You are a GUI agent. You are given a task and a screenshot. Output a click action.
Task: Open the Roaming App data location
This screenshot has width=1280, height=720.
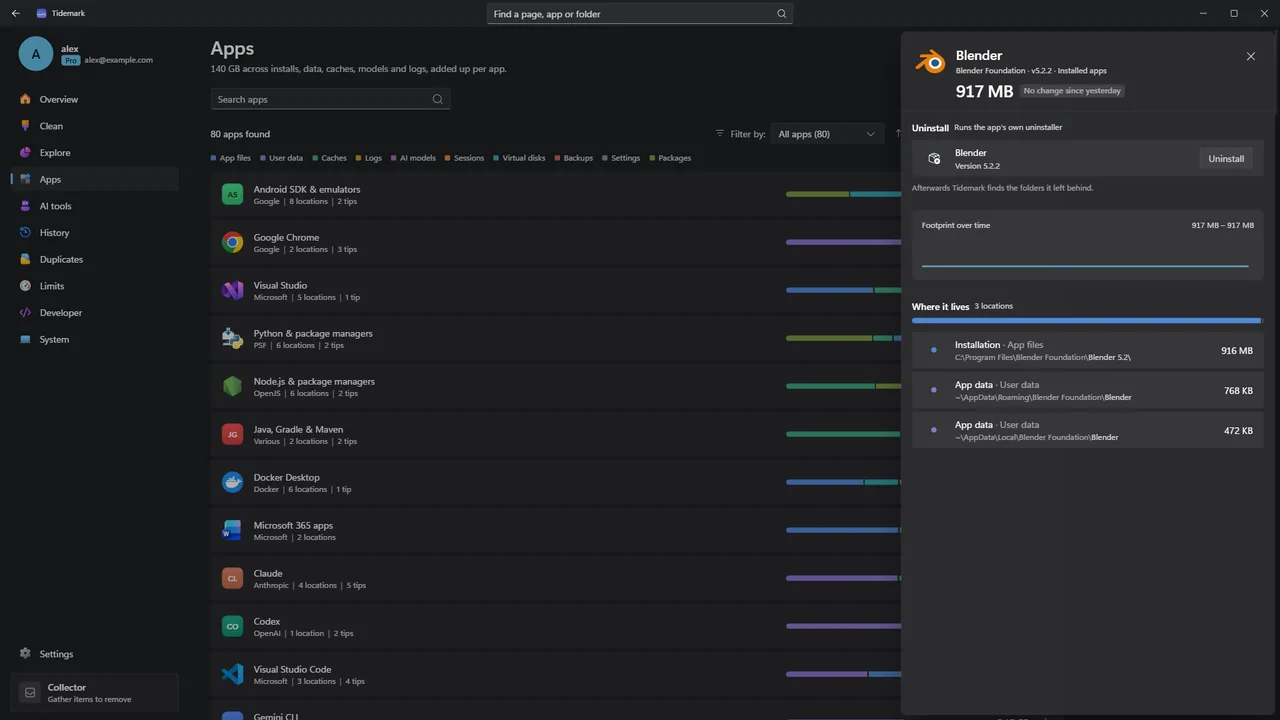[x=1088, y=390]
